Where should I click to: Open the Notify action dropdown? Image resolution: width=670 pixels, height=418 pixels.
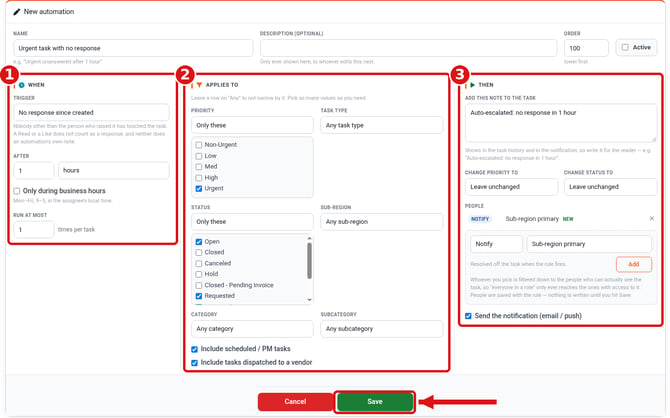pos(497,244)
